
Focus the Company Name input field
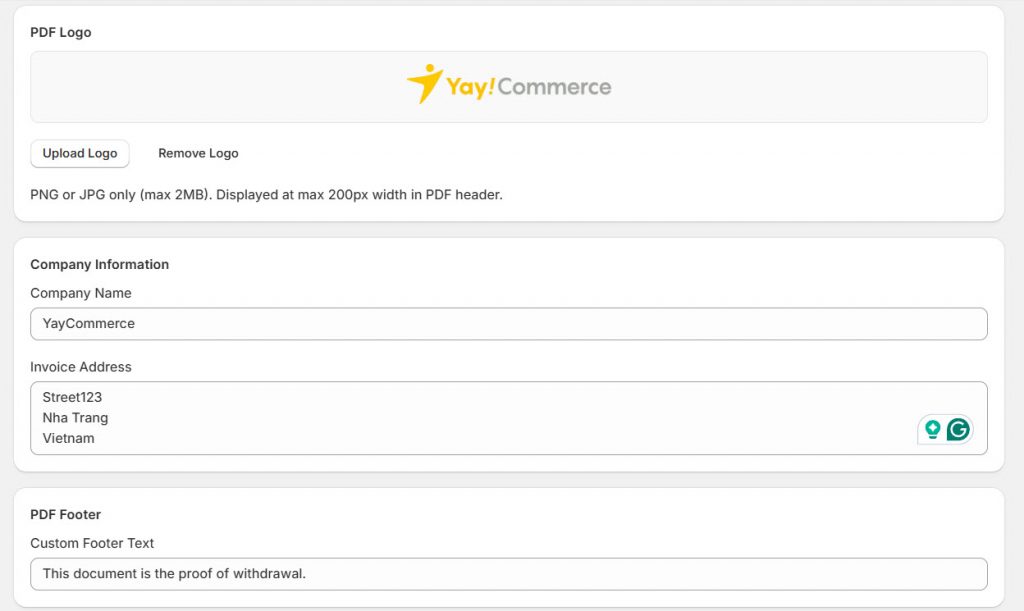[509, 324]
